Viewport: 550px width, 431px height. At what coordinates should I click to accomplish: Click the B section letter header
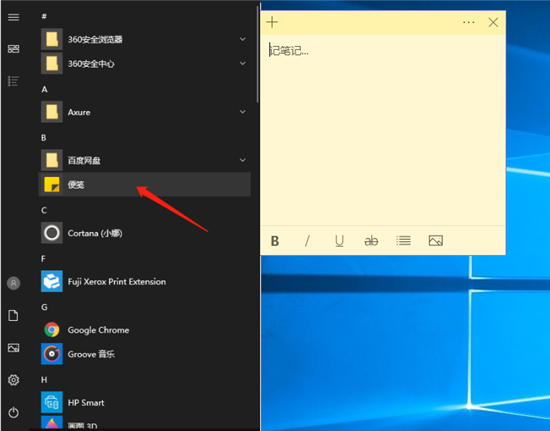[43, 138]
